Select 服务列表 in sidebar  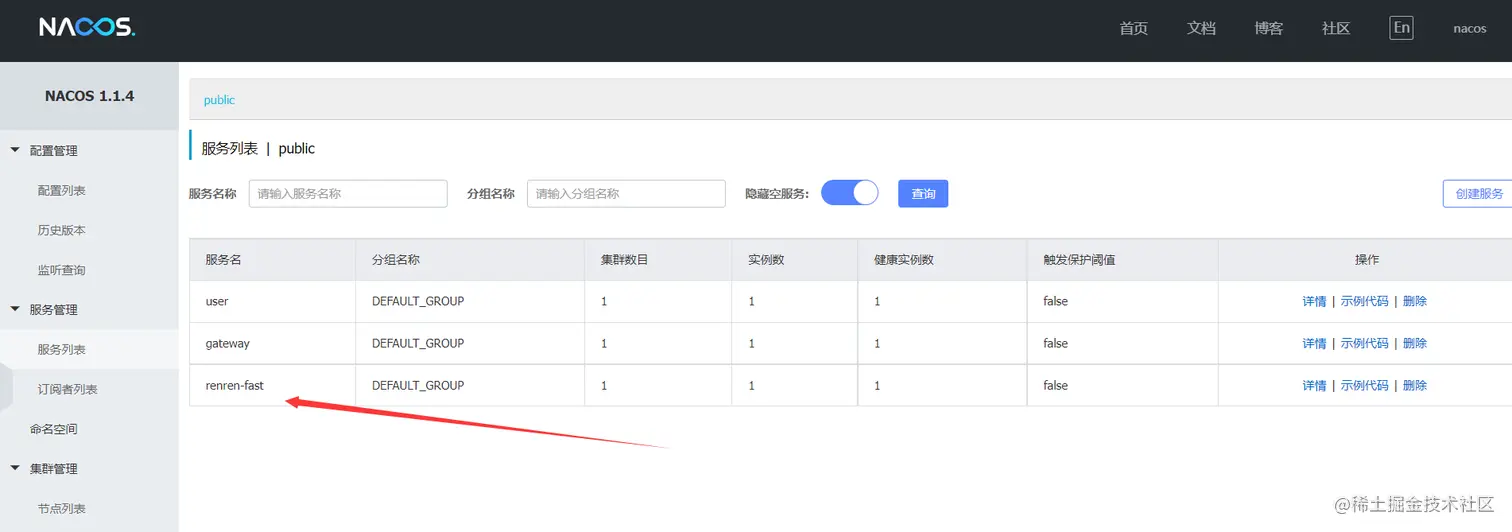coord(62,349)
